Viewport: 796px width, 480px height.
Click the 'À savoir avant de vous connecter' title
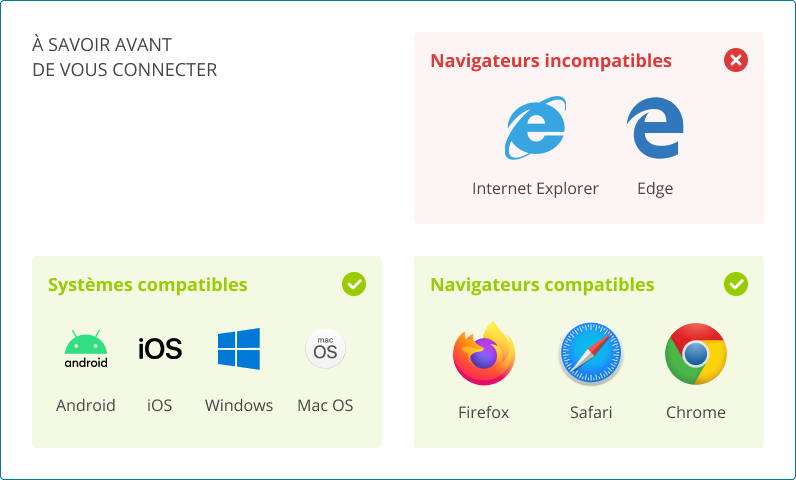pos(125,57)
